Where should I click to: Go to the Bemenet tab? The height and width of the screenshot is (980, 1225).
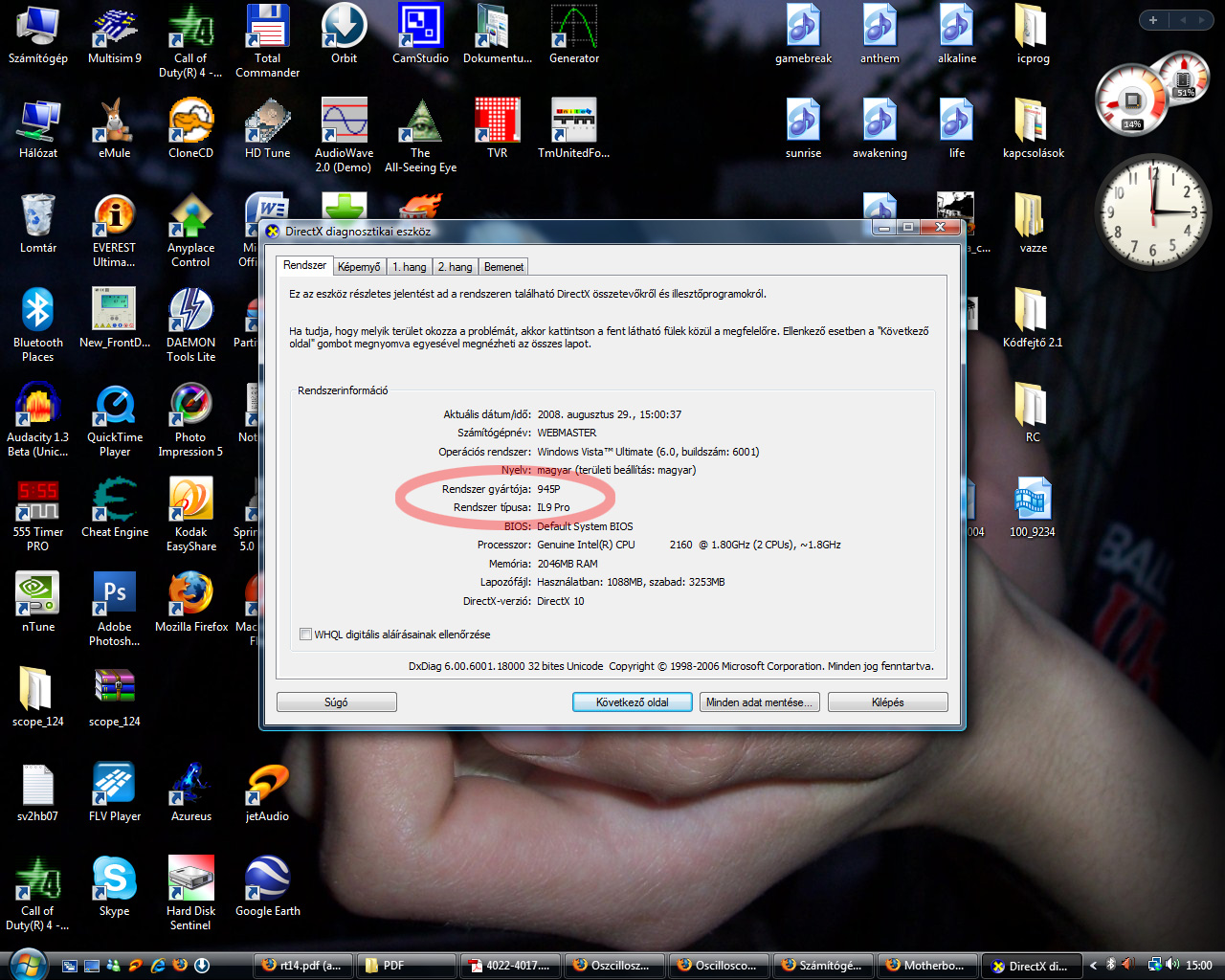[x=503, y=267]
